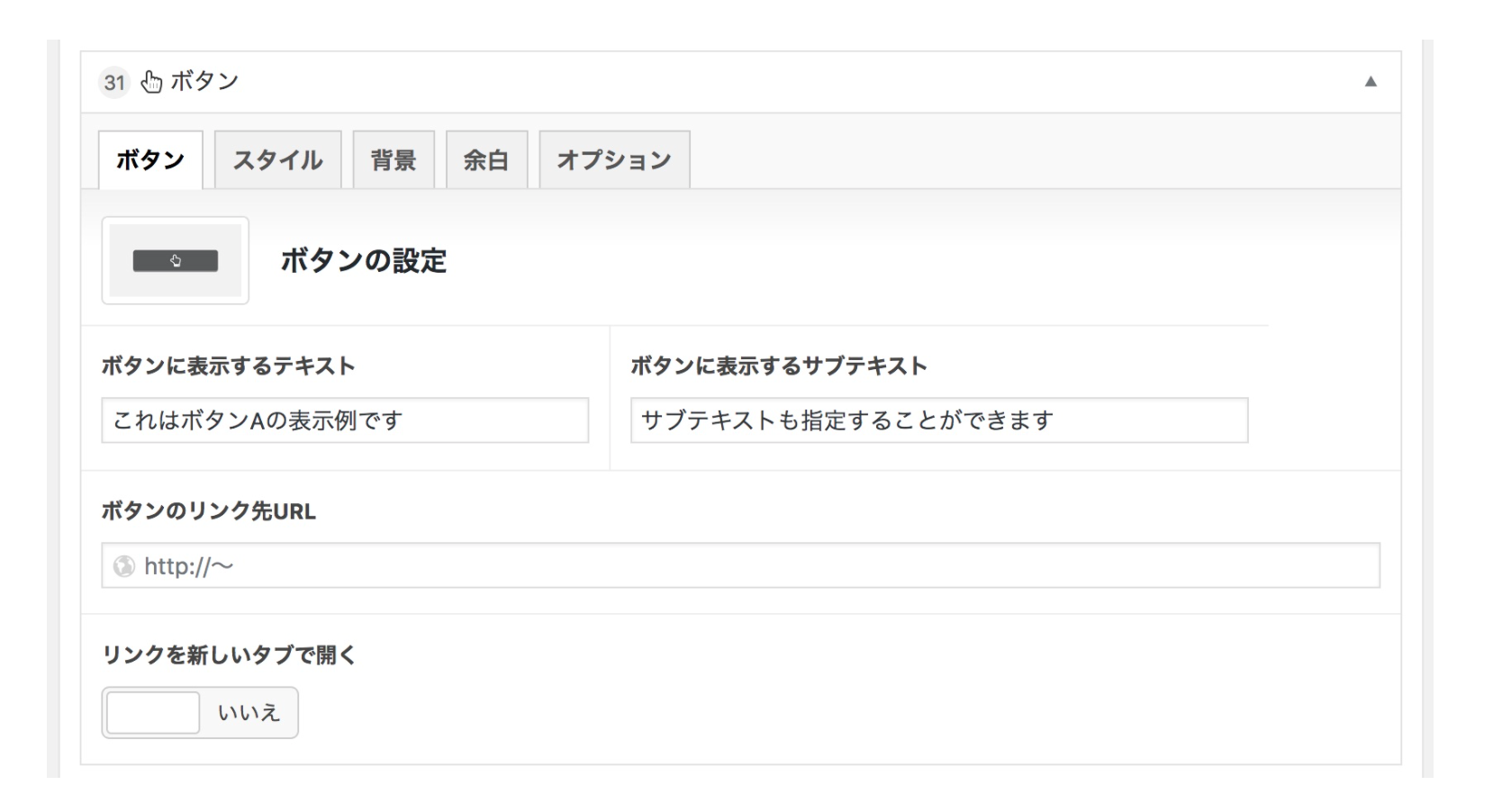This screenshot has width=1493, height=812.
Task: Focus the button text field containing これはボタンAの表示例です
Action: tap(345, 420)
